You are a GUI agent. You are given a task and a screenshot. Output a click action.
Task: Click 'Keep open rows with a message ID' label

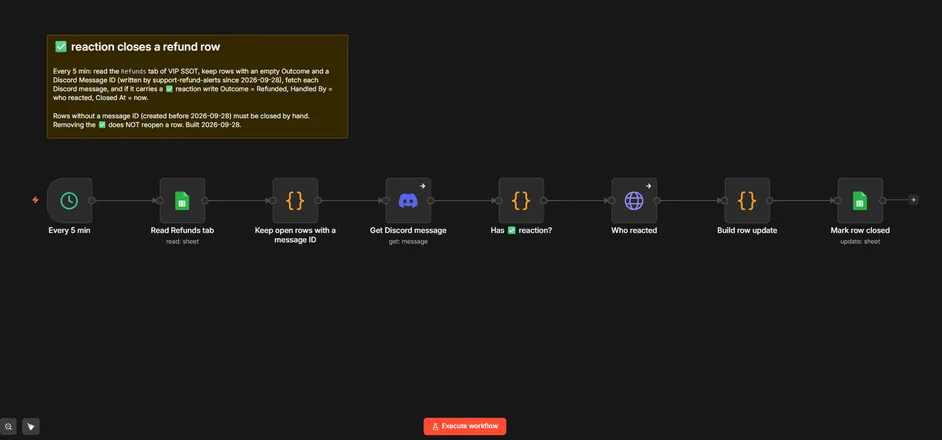tap(295, 235)
